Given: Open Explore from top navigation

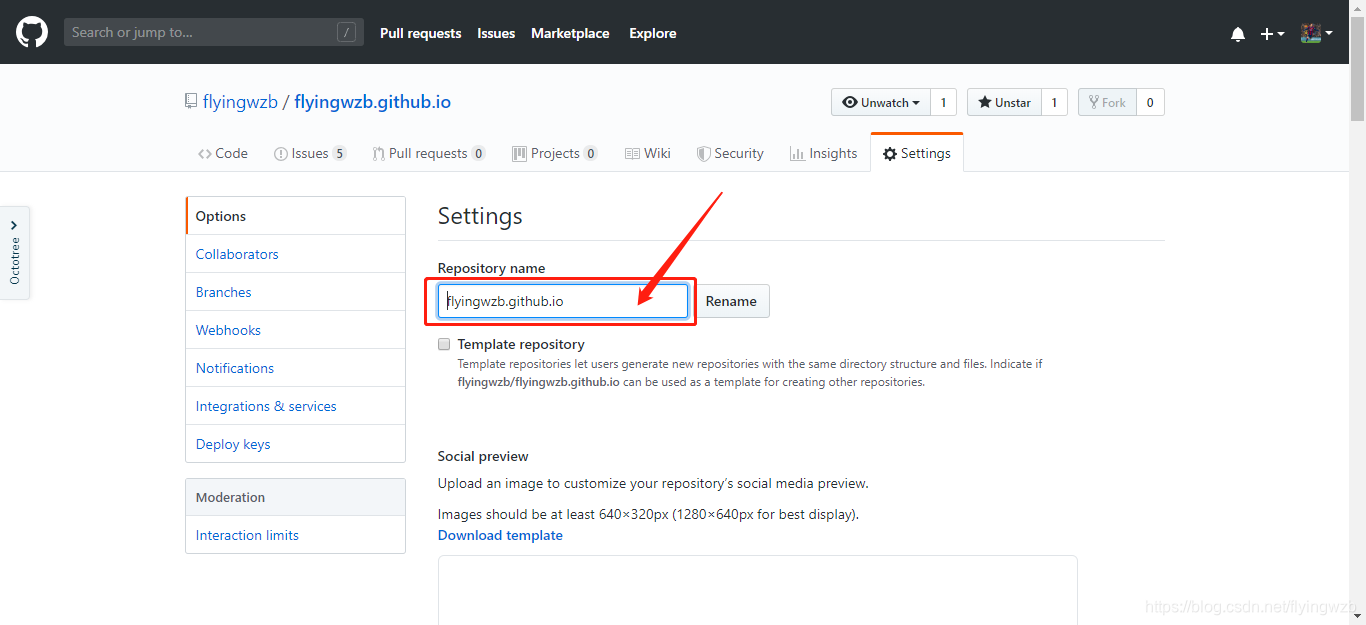Looking at the screenshot, I should [x=652, y=33].
